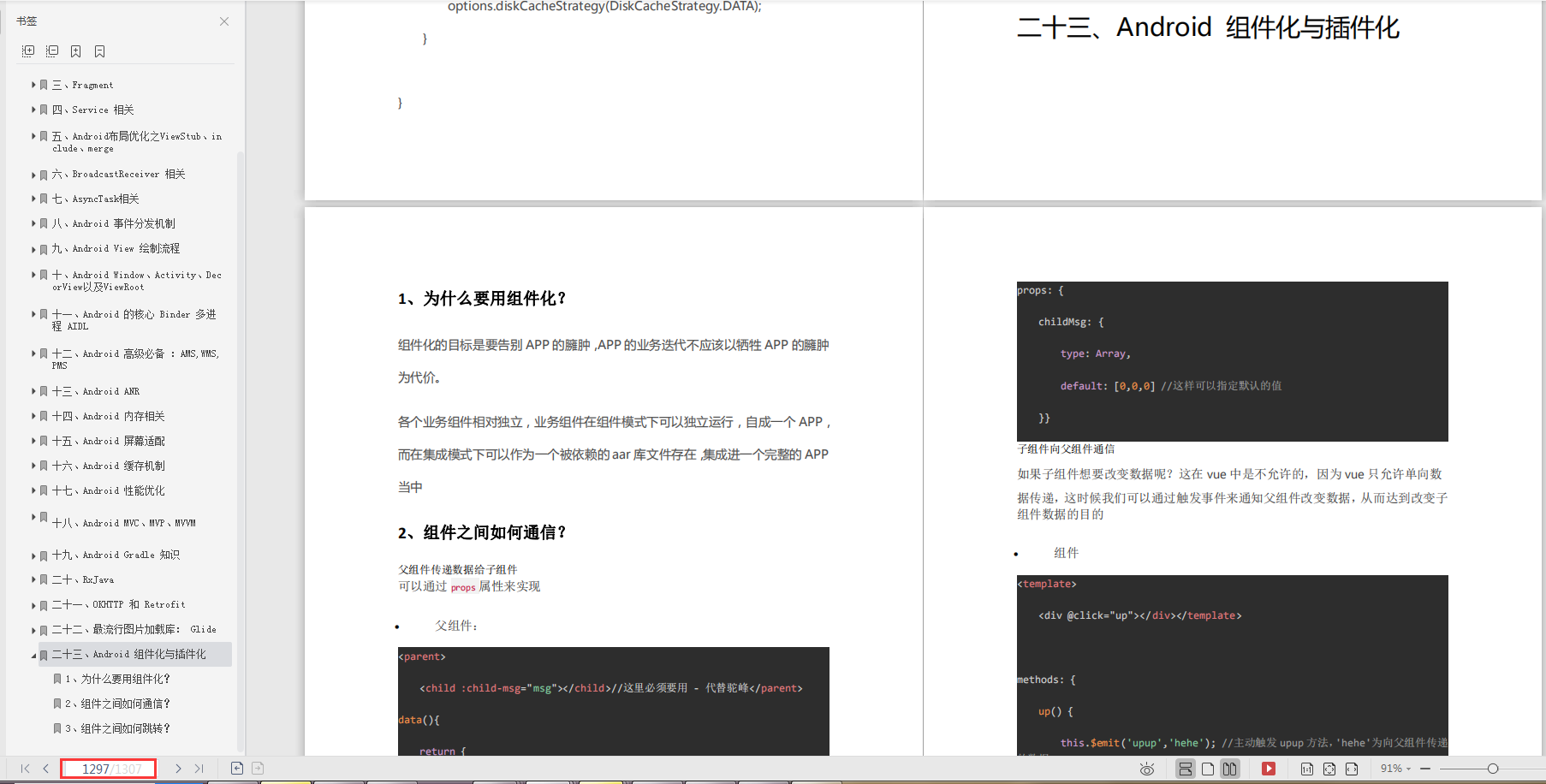The image size is (1546, 784).
Task: Collapse all bookmarks in the panel
Action: pyautogui.click(x=52, y=51)
